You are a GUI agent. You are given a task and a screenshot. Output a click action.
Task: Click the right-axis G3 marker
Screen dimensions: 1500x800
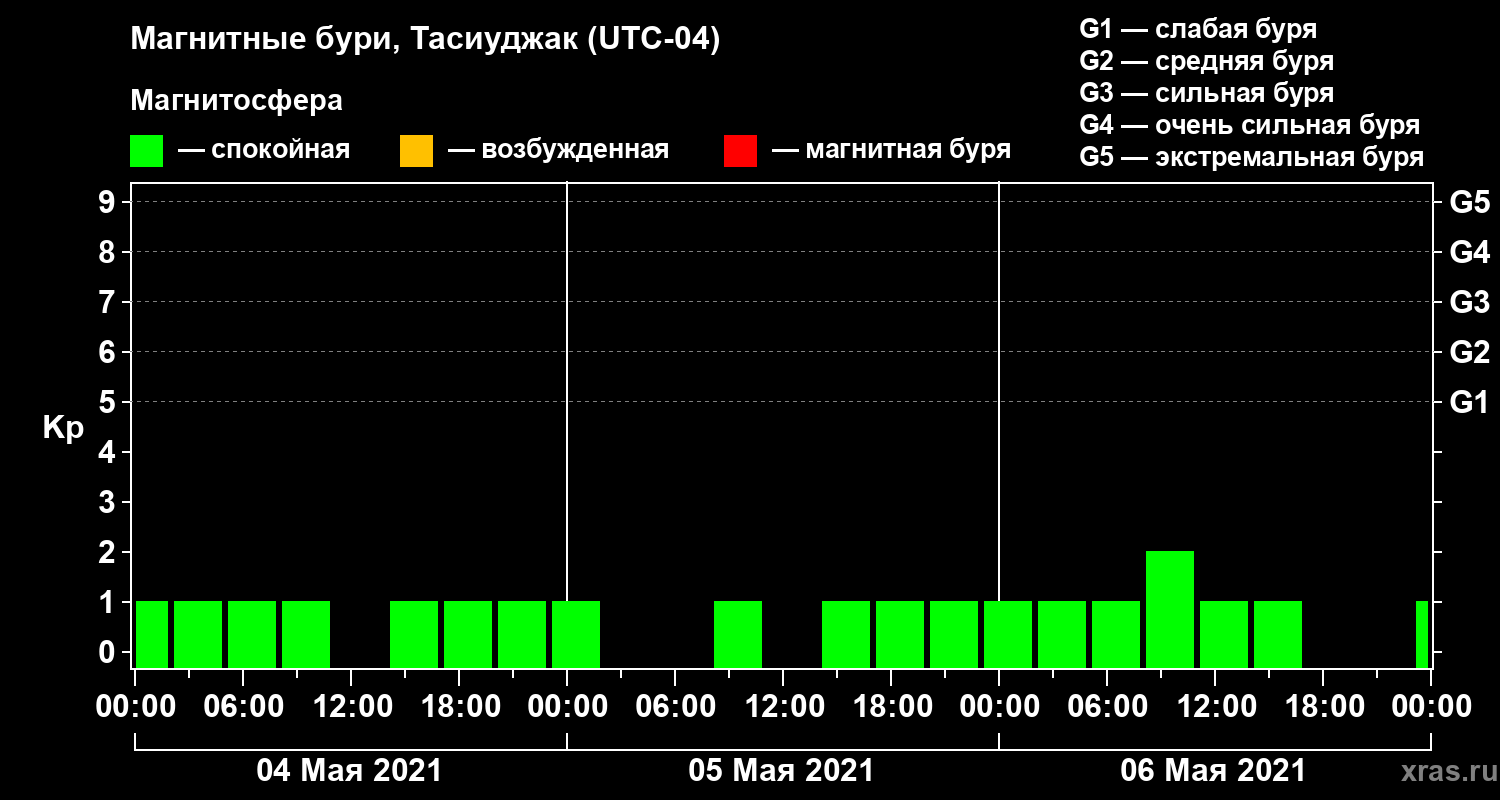click(x=1469, y=302)
